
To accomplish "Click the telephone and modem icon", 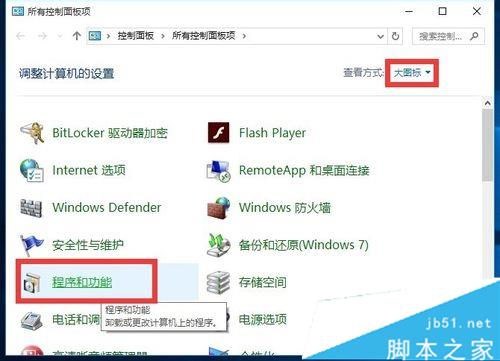I will click(32, 320).
